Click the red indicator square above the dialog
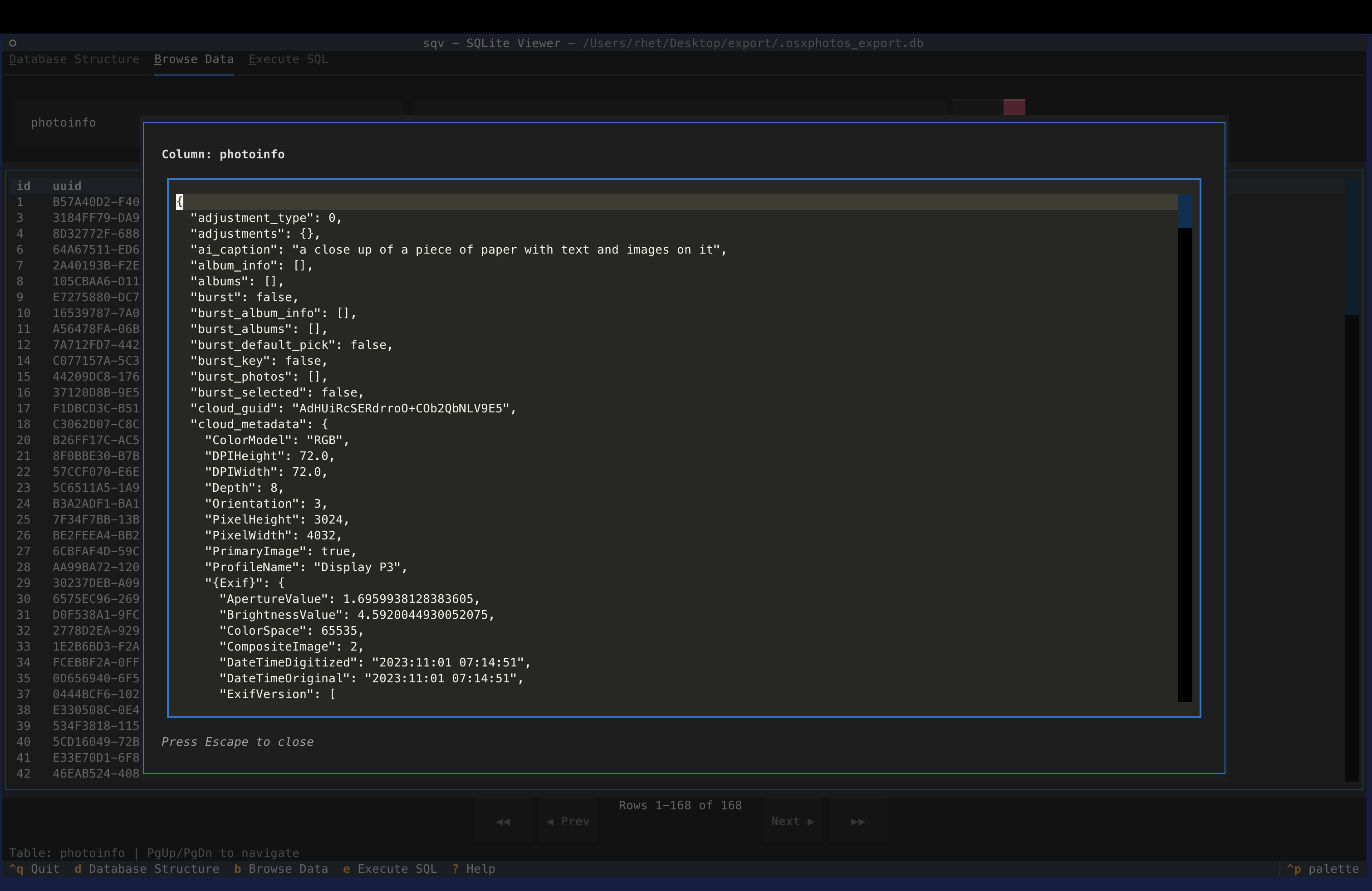 point(1014,106)
